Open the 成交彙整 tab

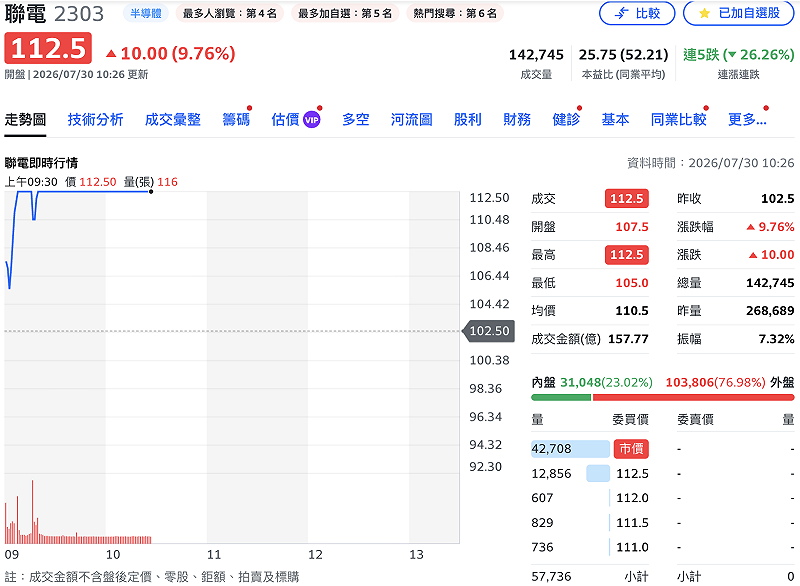click(172, 119)
